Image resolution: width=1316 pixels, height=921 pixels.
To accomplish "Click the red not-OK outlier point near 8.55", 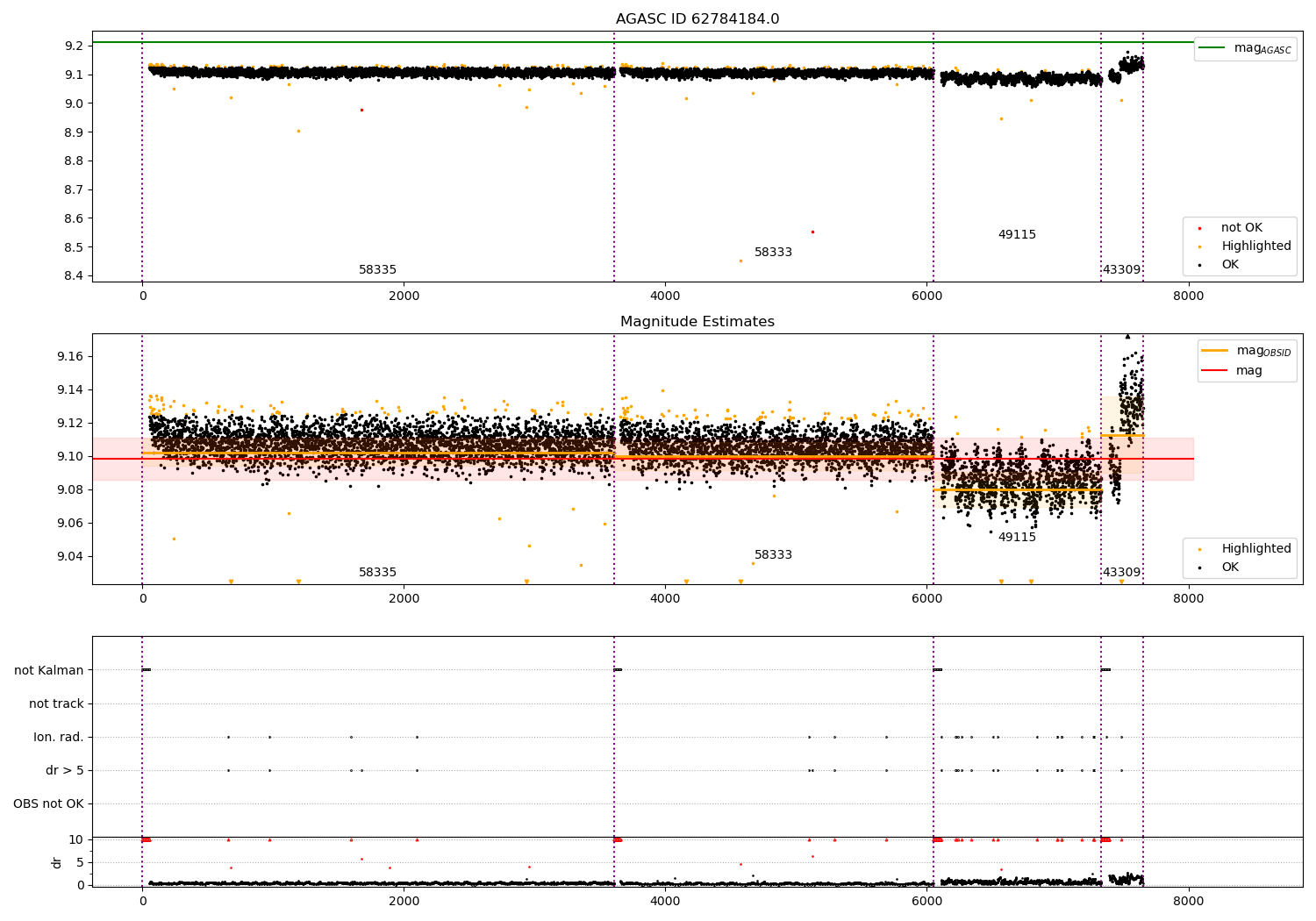I will click(x=812, y=232).
